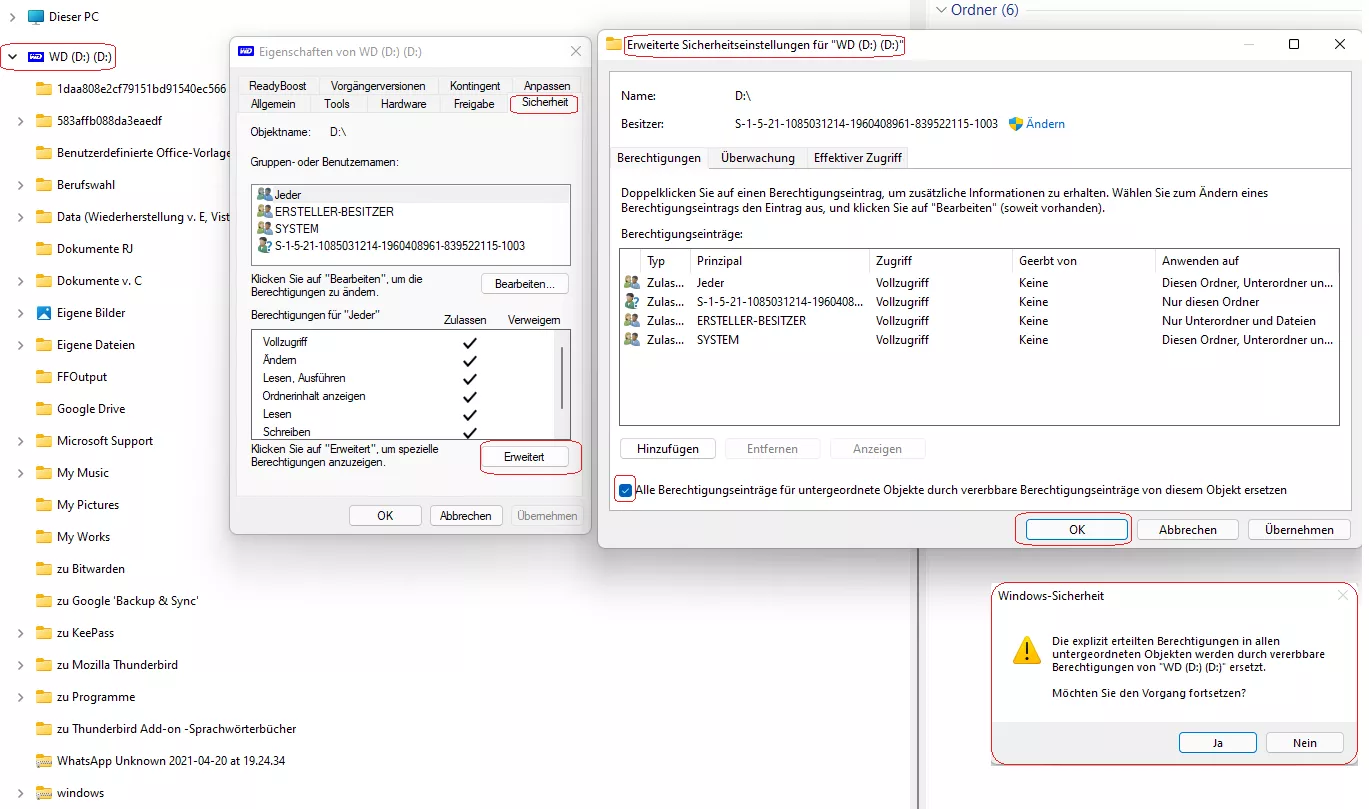
Task: Open the Effektiver Zugriff tab
Action: (858, 158)
